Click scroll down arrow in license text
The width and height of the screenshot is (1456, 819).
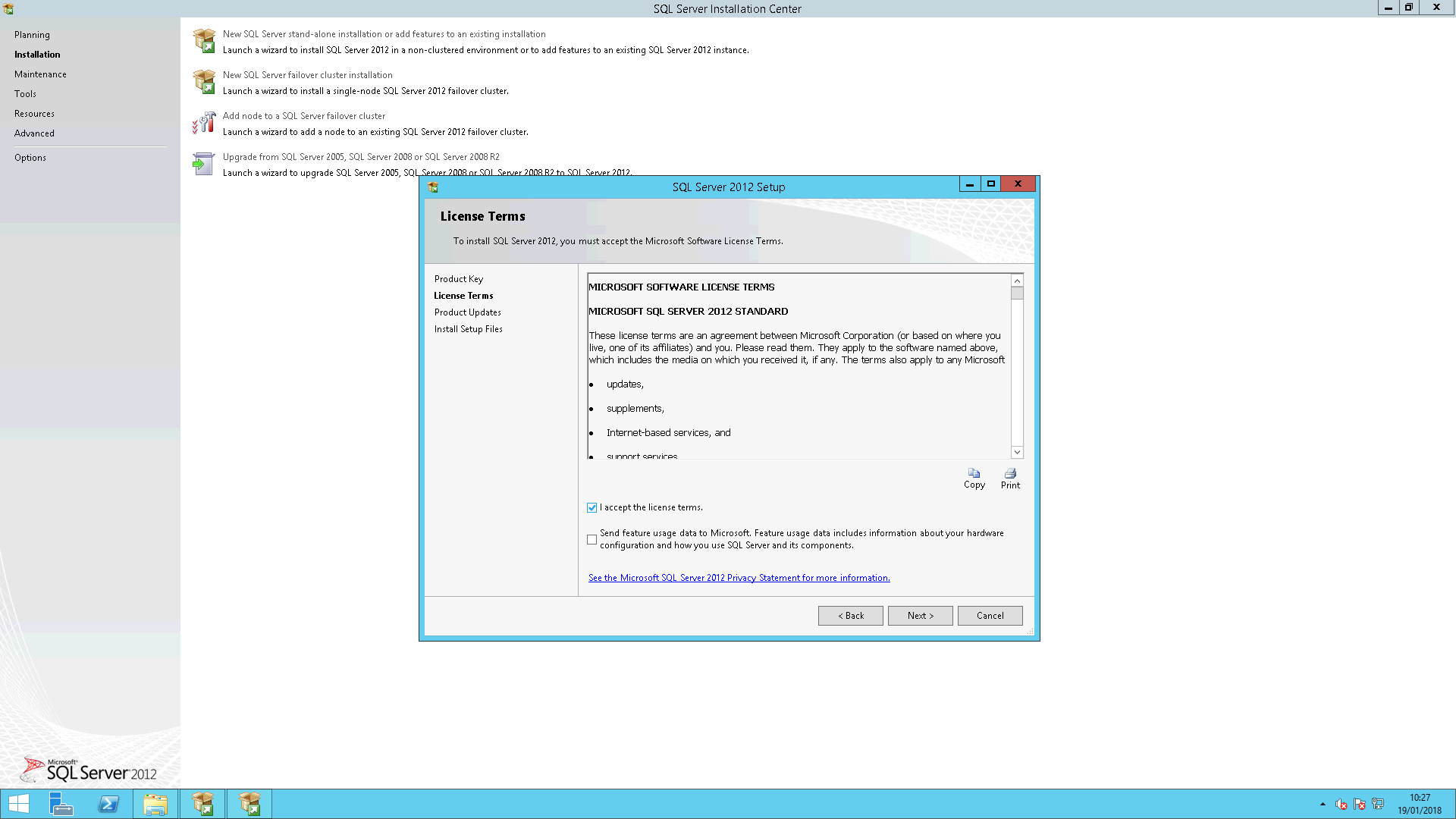[1017, 452]
